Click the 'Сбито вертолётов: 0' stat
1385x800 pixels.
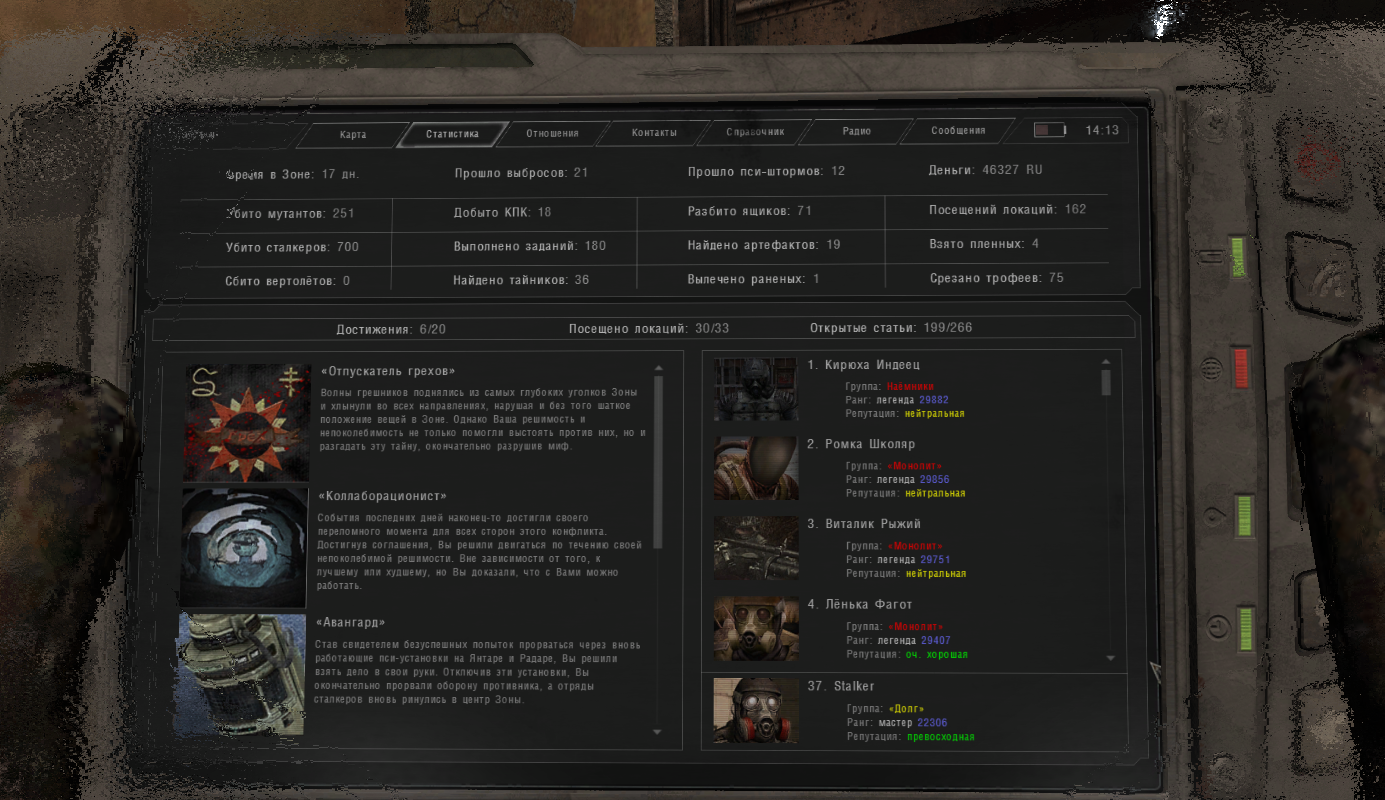(x=288, y=281)
